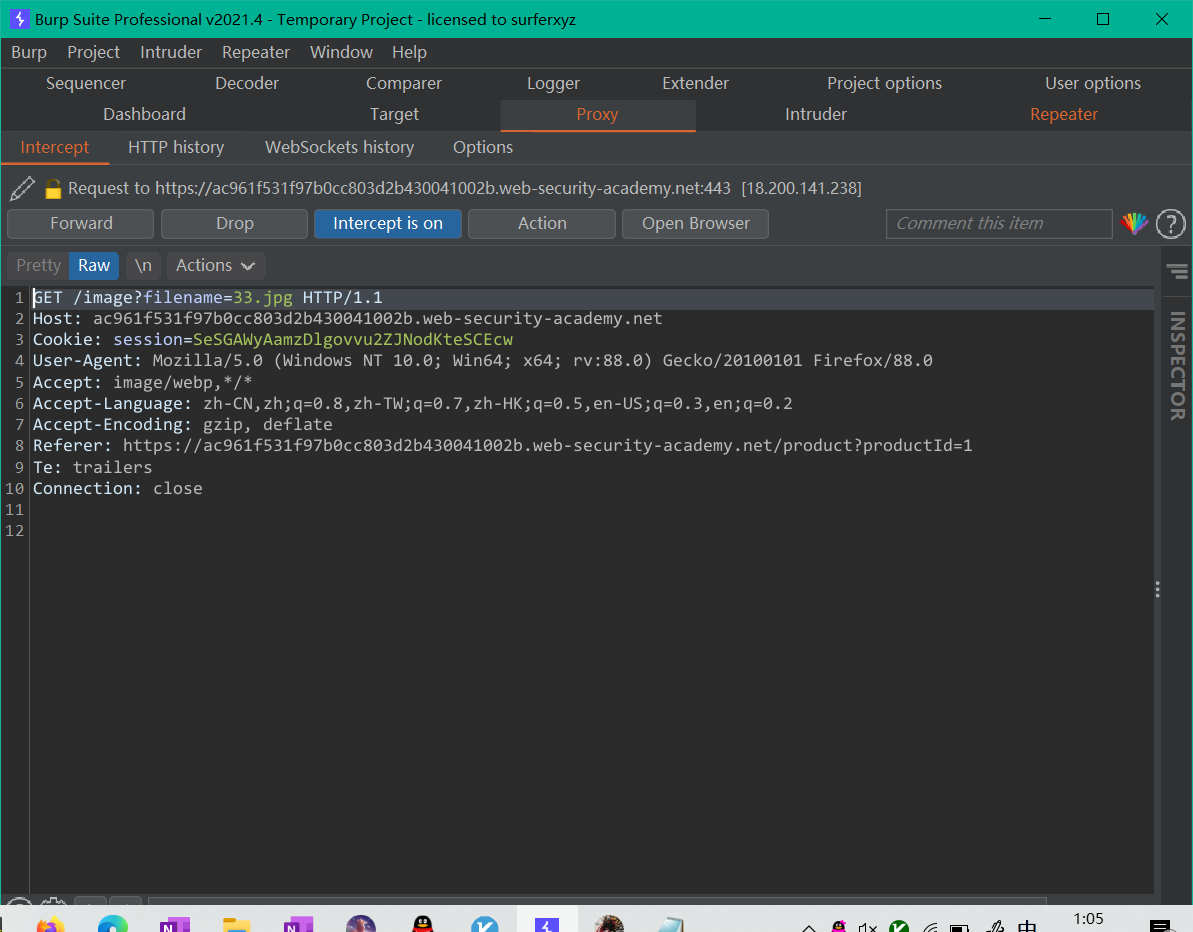Click the 33.jpg filename value
The width and height of the screenshot is (1193, 932).
(x=262, y=297)
